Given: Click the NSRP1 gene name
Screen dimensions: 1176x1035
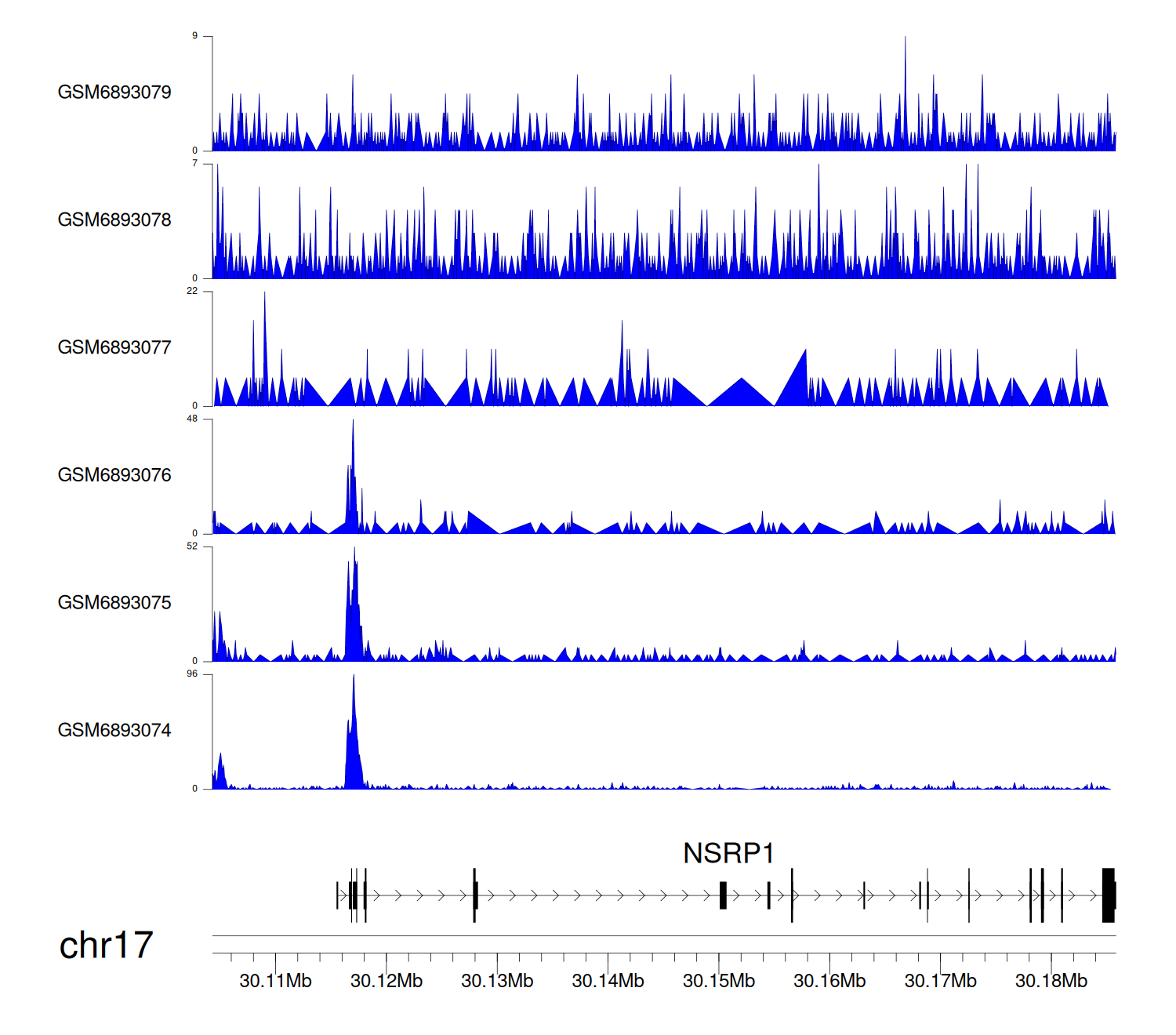Looking at the screenshot, I should pos(728,853).
